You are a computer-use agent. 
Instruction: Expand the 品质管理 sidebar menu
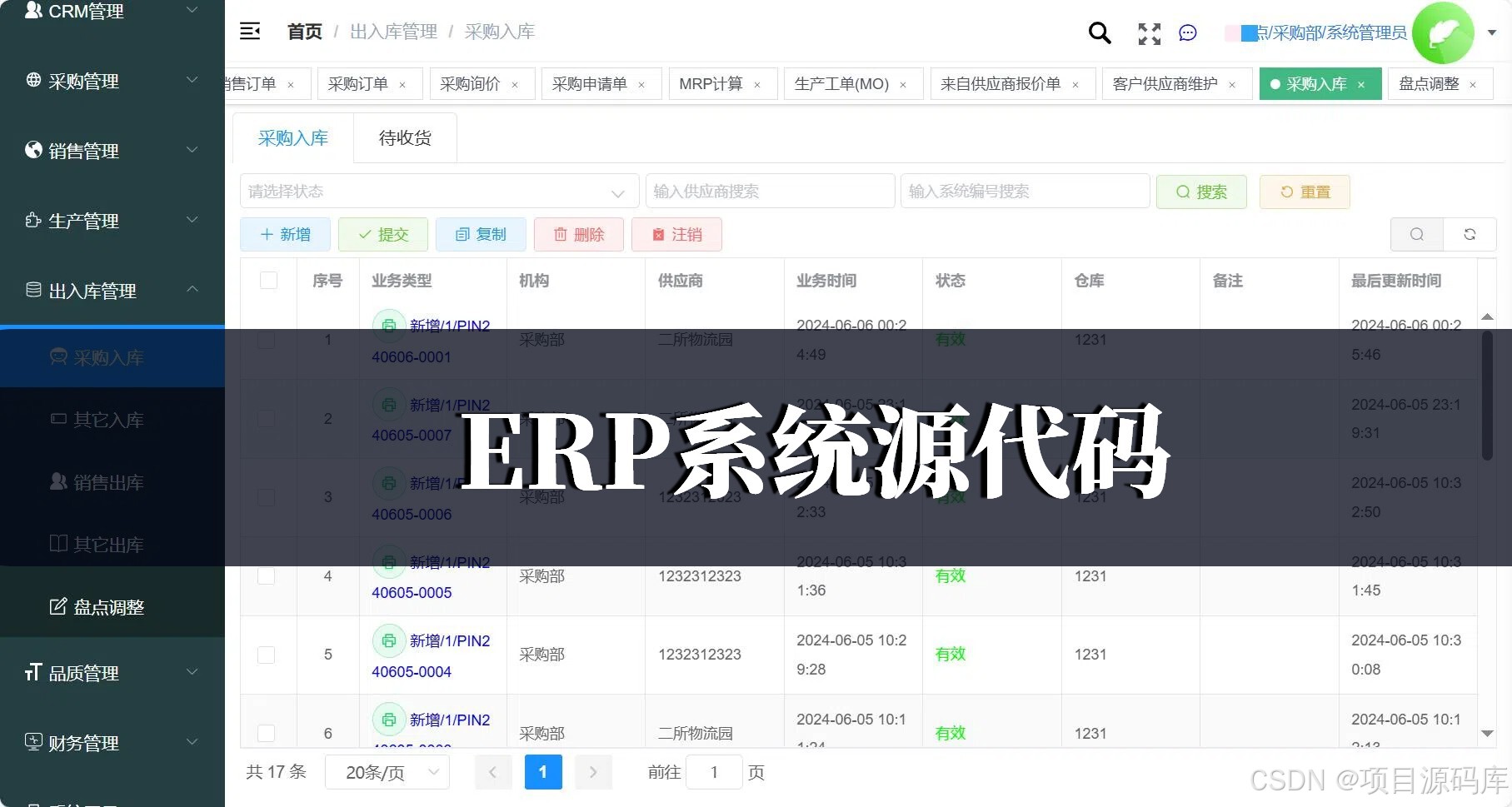point(112,673)
